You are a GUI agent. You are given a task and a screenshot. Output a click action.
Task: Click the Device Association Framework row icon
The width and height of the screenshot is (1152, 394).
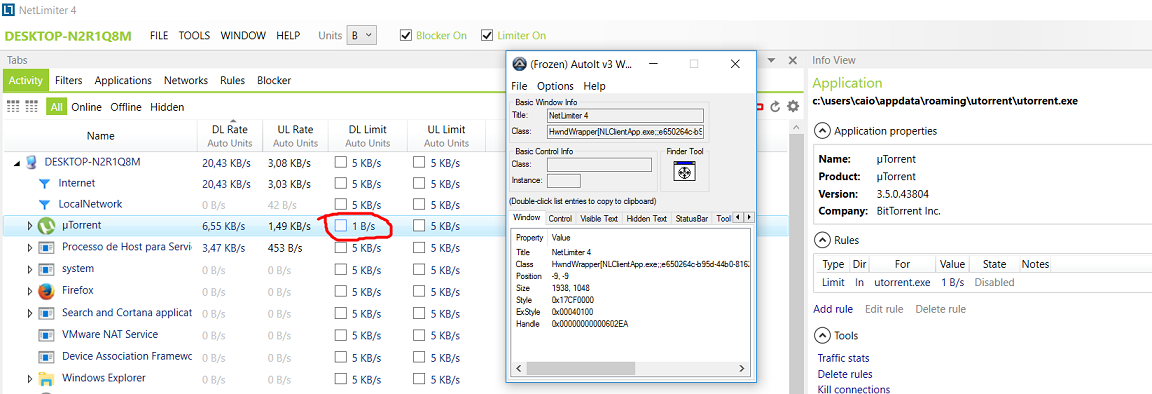(46, 357)
